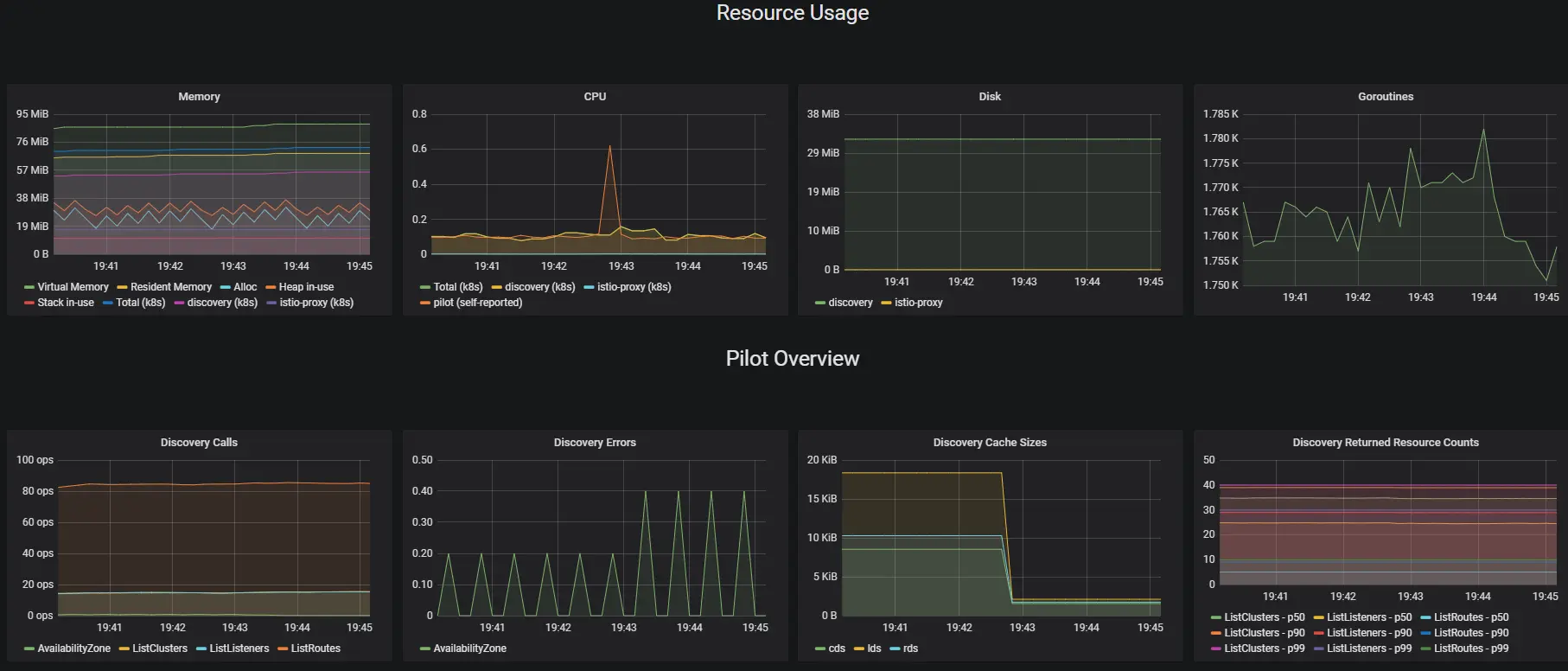Toggle ListClusters - p90 series
This screenshot has width=1568, height=671.
click(1265, 633)
